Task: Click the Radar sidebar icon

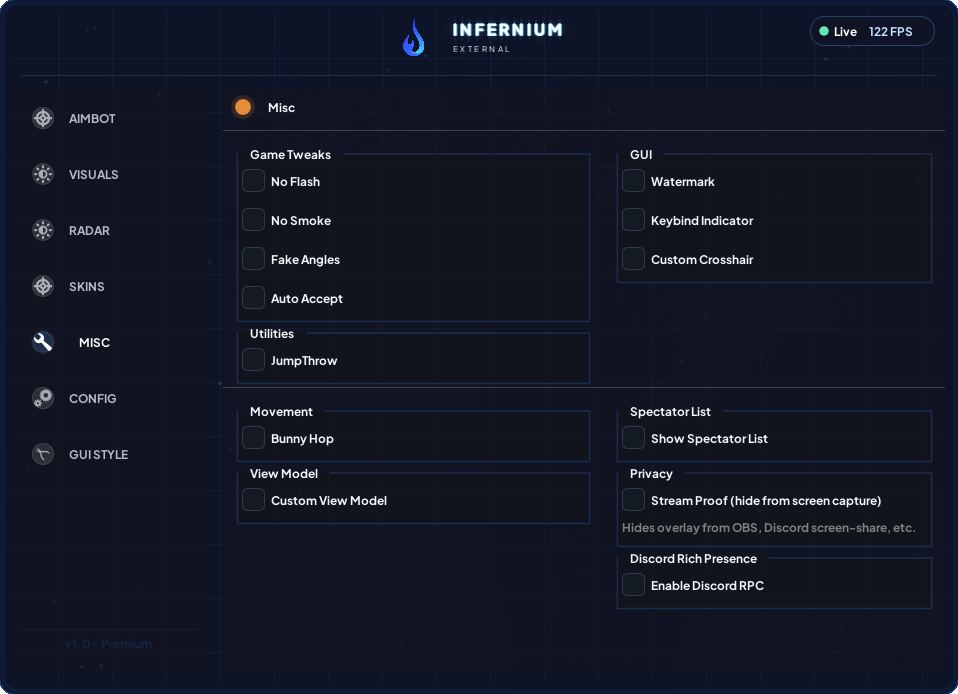Action: click(43, 230)
